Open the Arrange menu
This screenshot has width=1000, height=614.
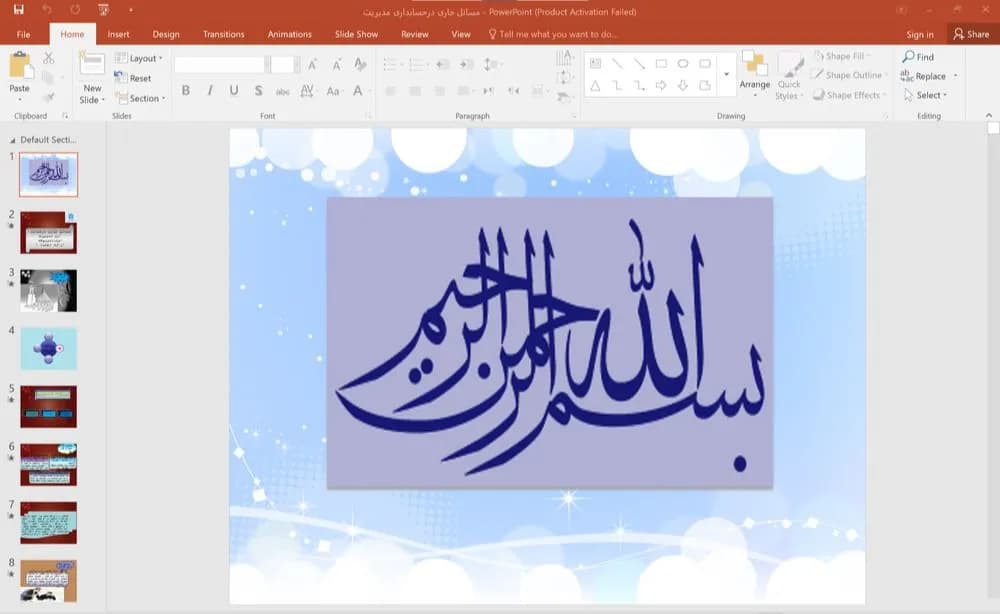pos(754,74)
